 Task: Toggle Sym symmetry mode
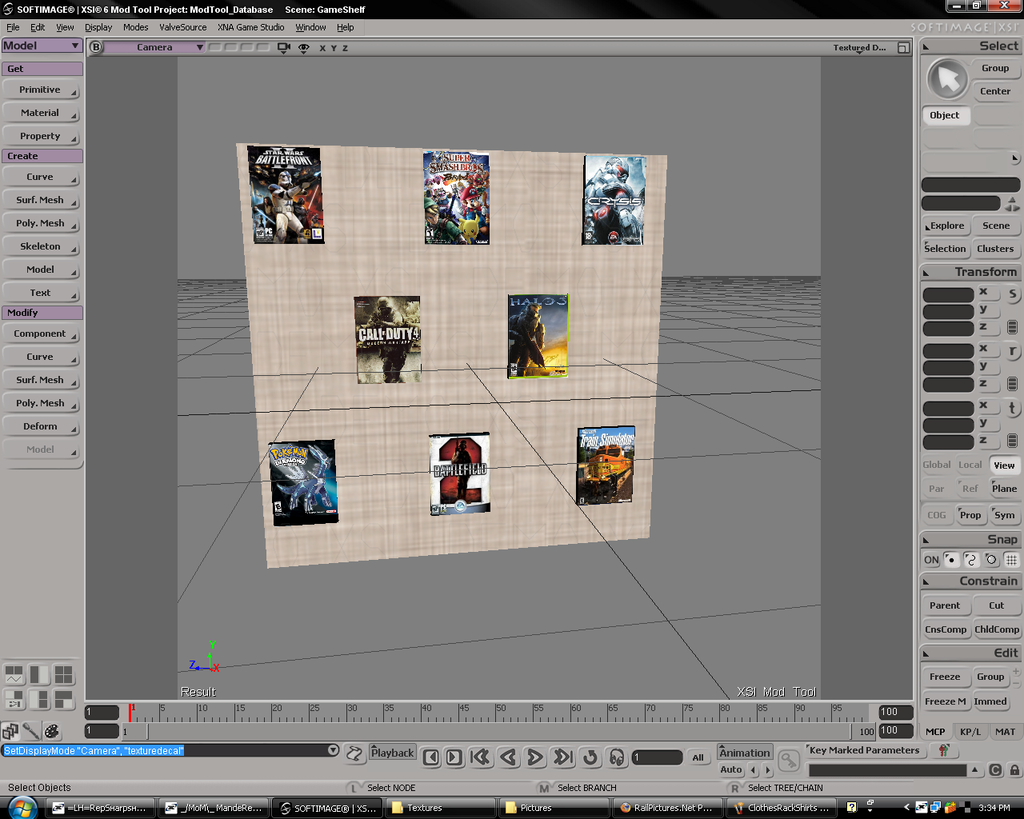coord(1004,515)
